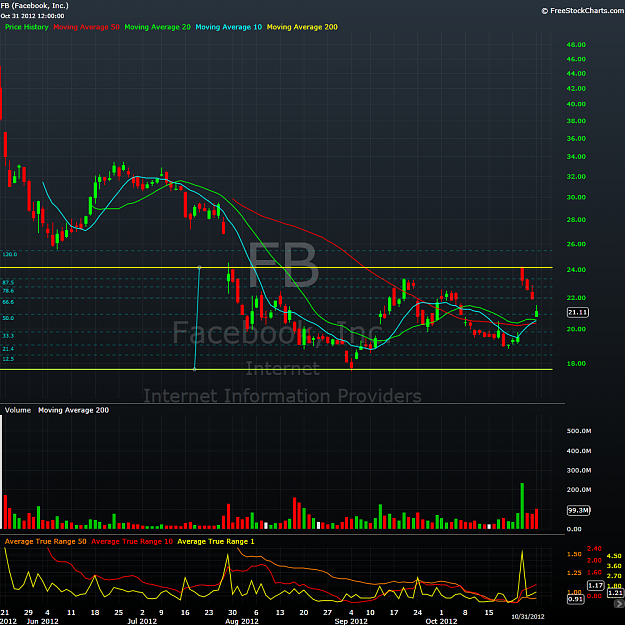Click the yellow 'Moving Average 200' price legend label
The width and height of the screenshot is (625, 625).
point(302,27)
